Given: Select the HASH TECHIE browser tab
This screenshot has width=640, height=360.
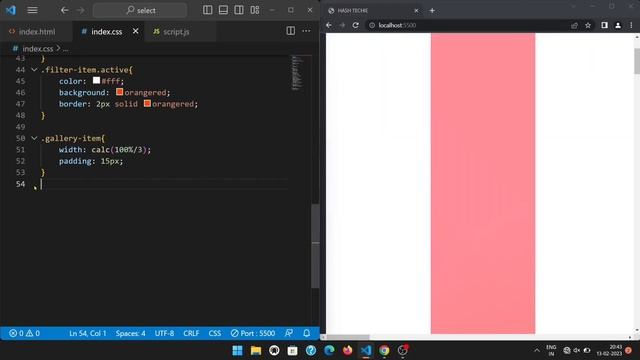Looking at the screenshot, I should (x=373, y=11).
